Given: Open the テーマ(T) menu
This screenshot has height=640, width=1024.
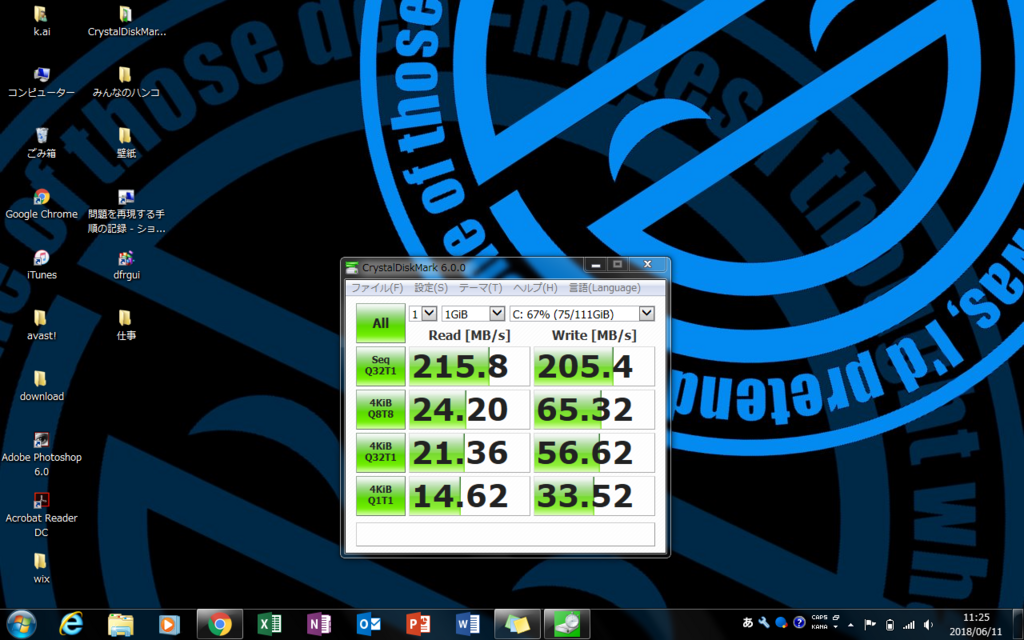Looking at the screenshot, I should point(481,288).
